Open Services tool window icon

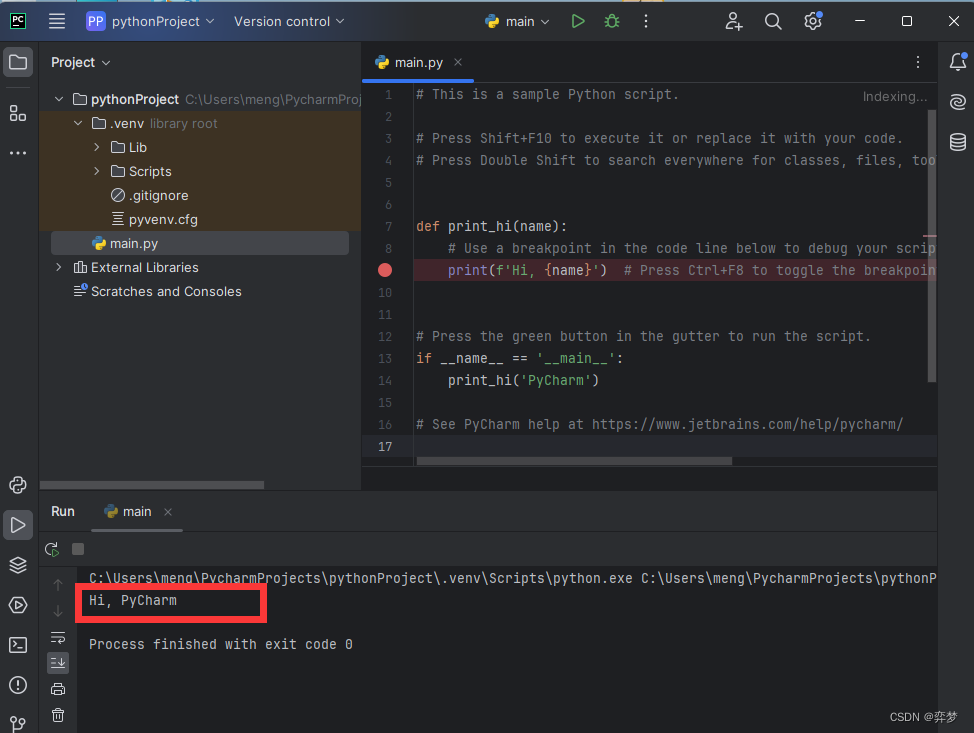18,605
